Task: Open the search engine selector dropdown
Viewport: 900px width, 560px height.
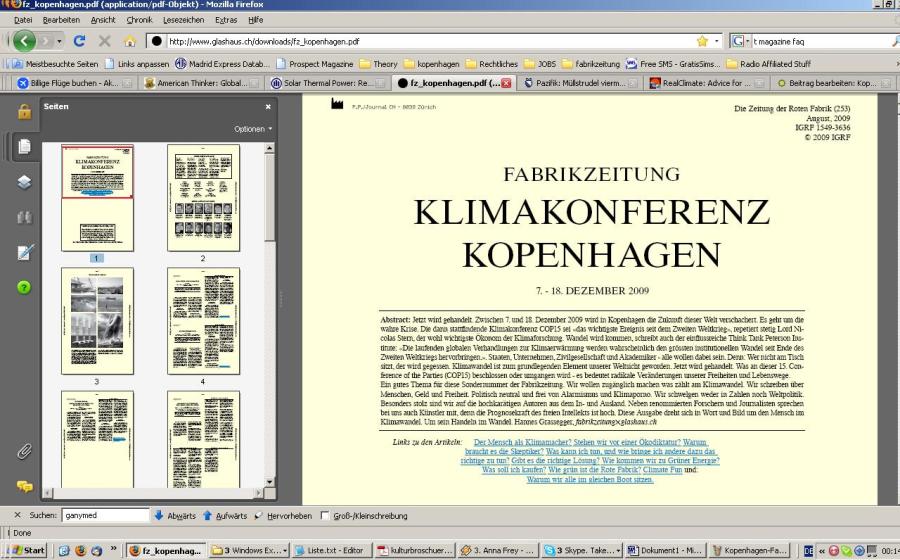Action: point(740,41)
